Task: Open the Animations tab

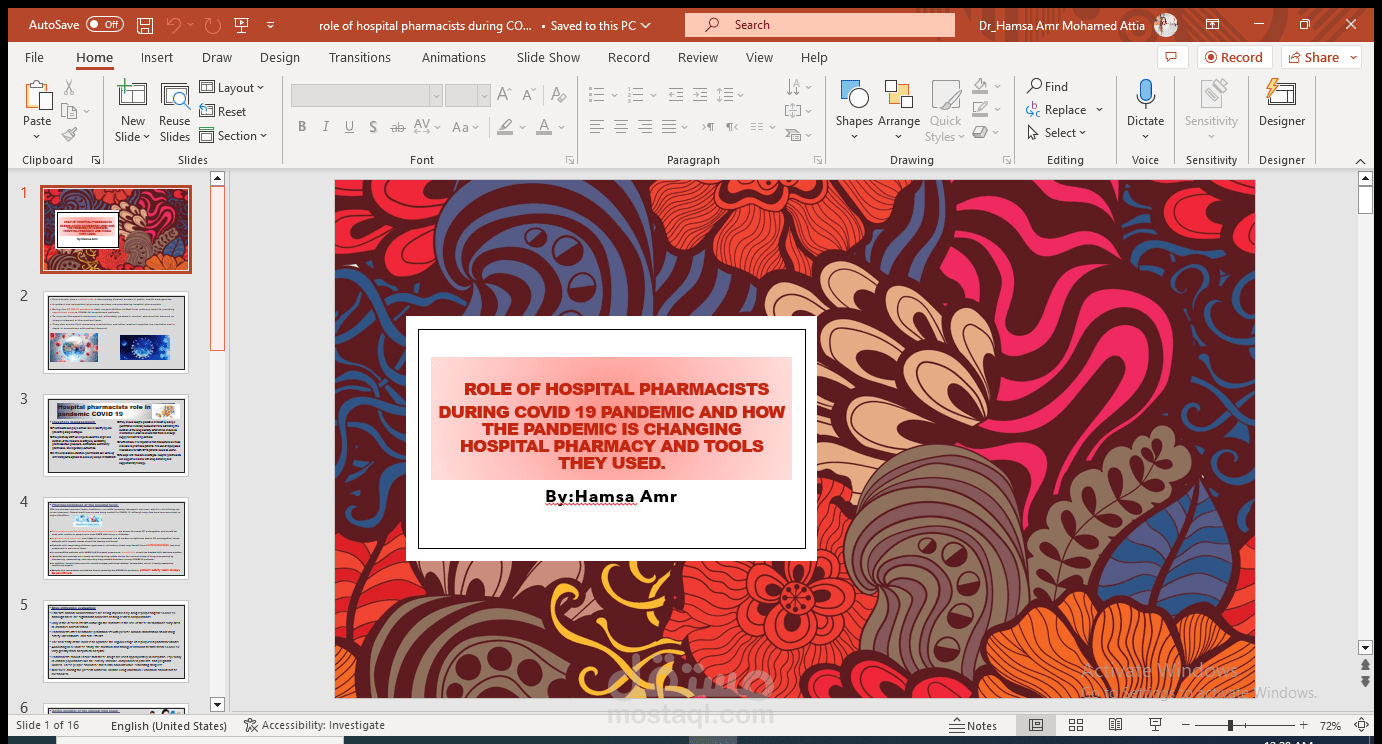Action: tap(454, 57)
